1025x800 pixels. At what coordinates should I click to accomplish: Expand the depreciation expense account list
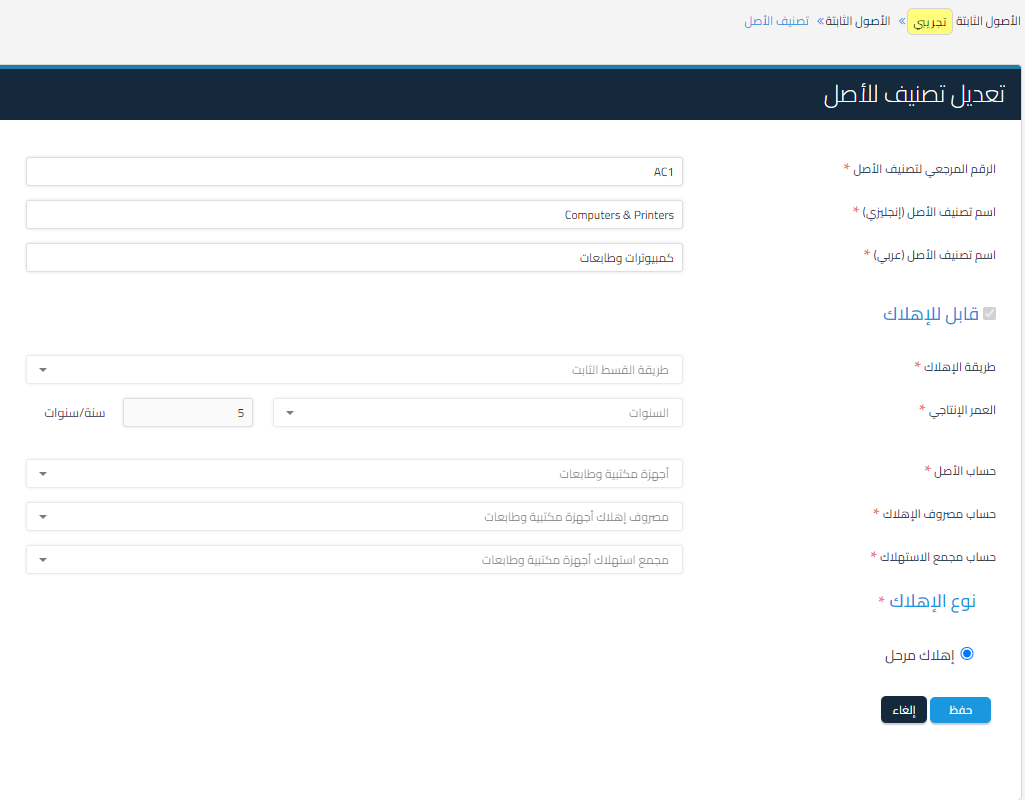354,516
